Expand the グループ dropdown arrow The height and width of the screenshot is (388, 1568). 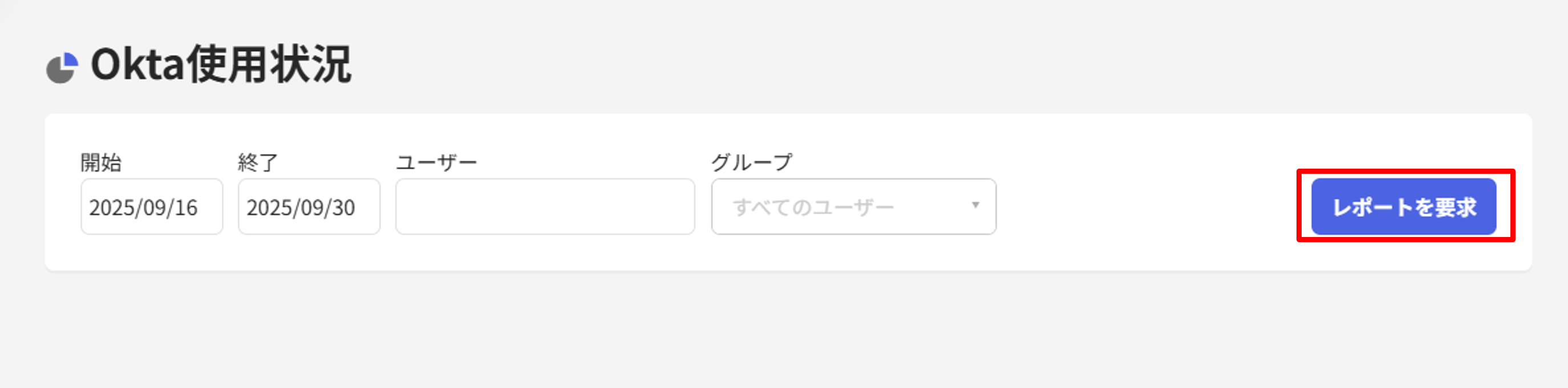click(x=975, y=206)
